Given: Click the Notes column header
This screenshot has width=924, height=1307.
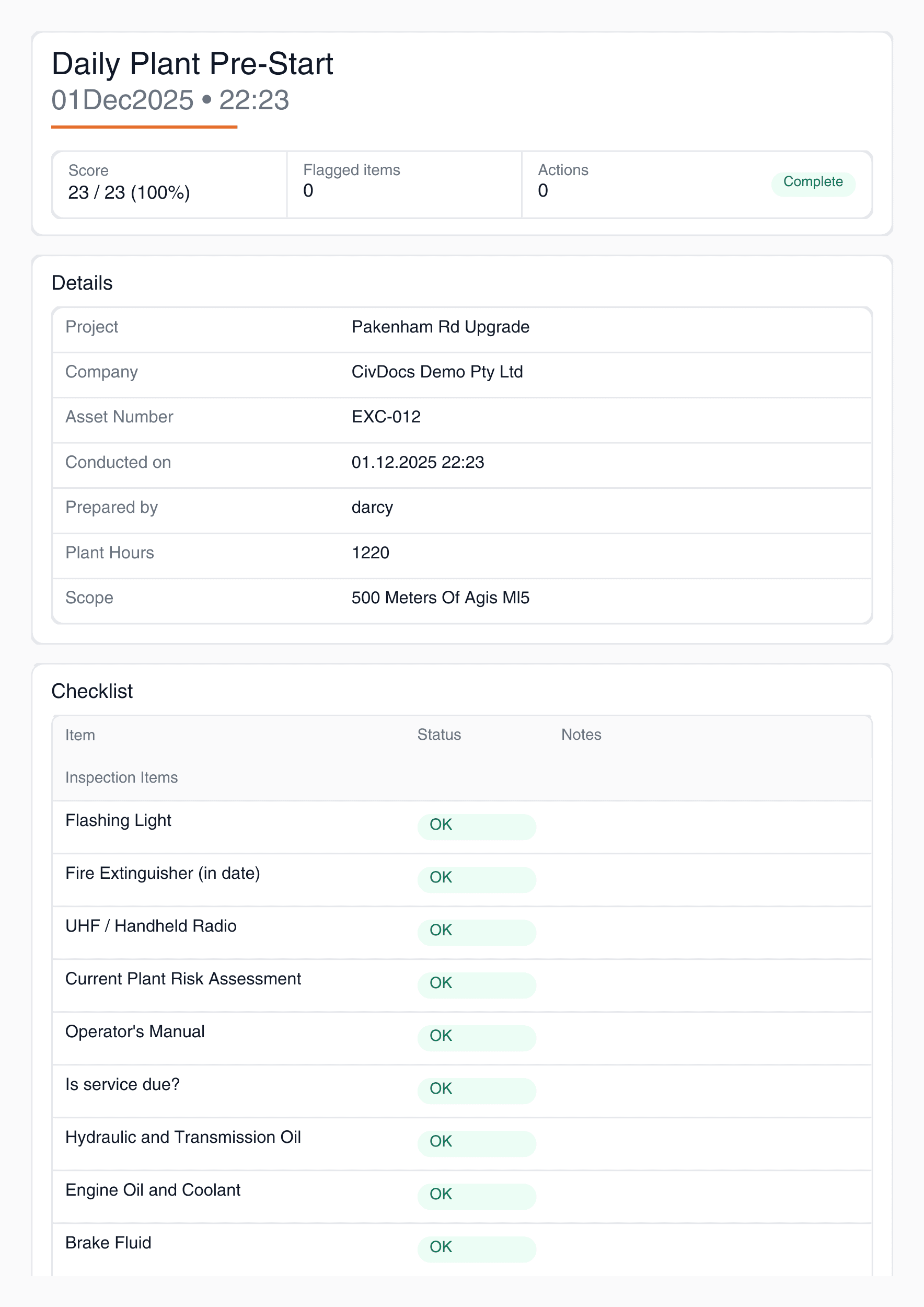Looking at the screenshot, I should (580, 735).
